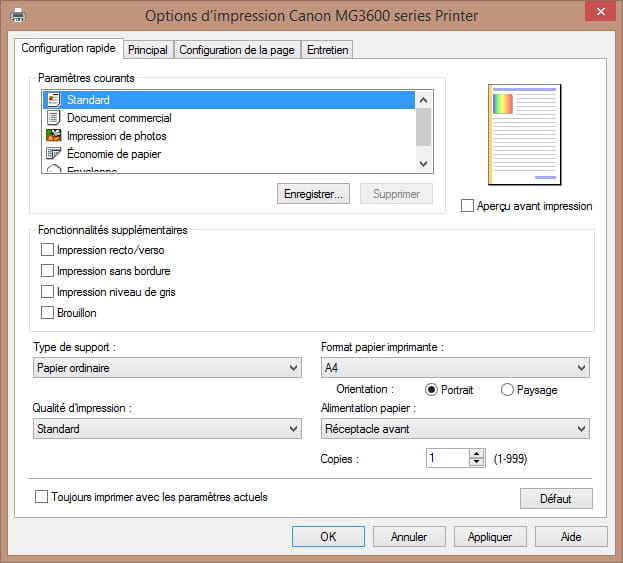
Task: Click the Annuler button
Action: (409, 537)
